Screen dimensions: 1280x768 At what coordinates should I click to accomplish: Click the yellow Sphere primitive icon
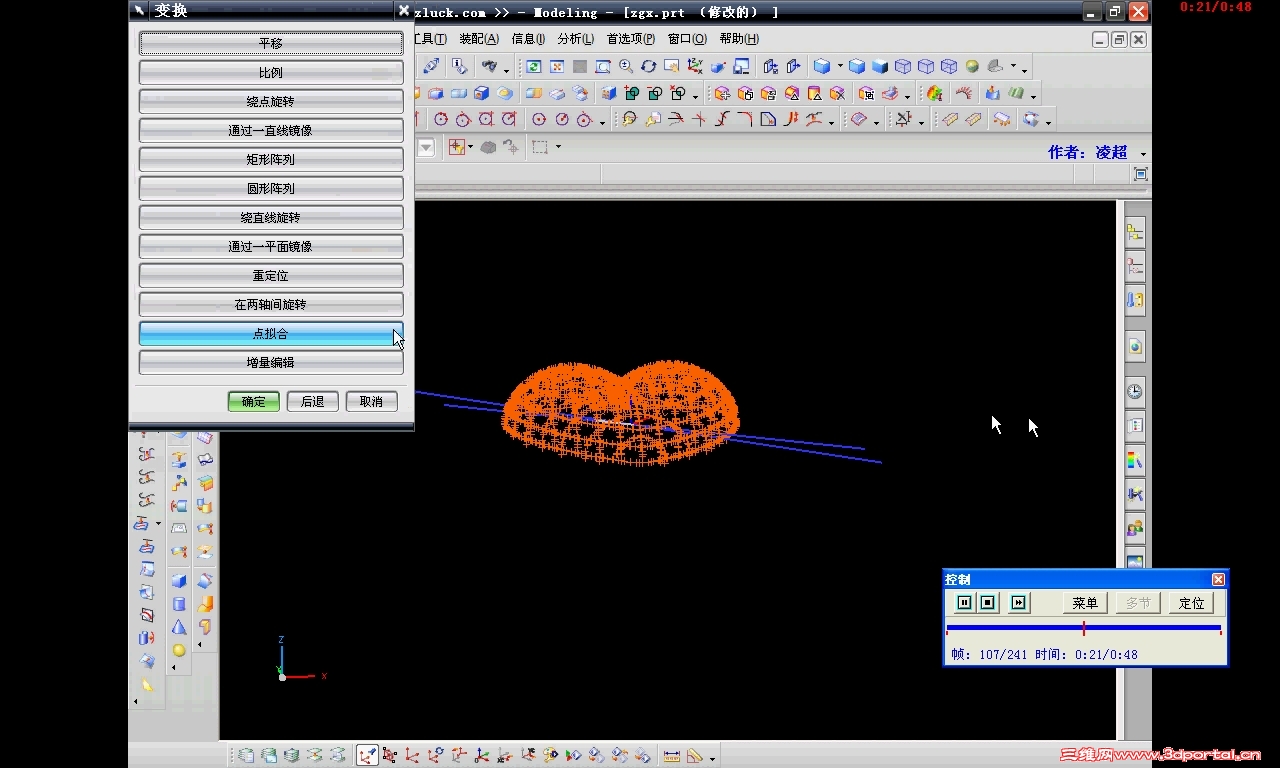[x=179, y=650]
